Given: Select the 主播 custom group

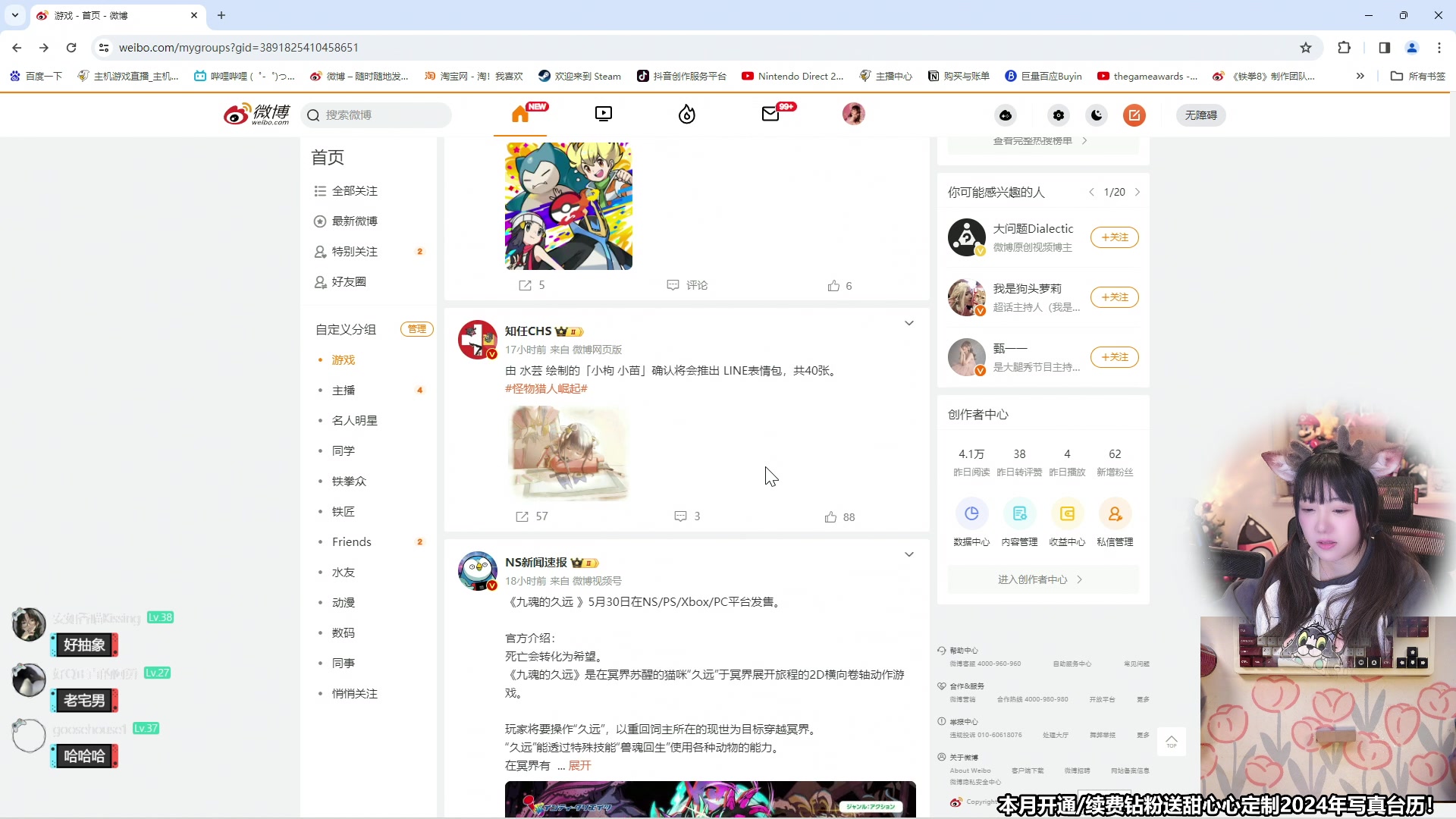Looking at the screenshot, I should coord(344,390).
